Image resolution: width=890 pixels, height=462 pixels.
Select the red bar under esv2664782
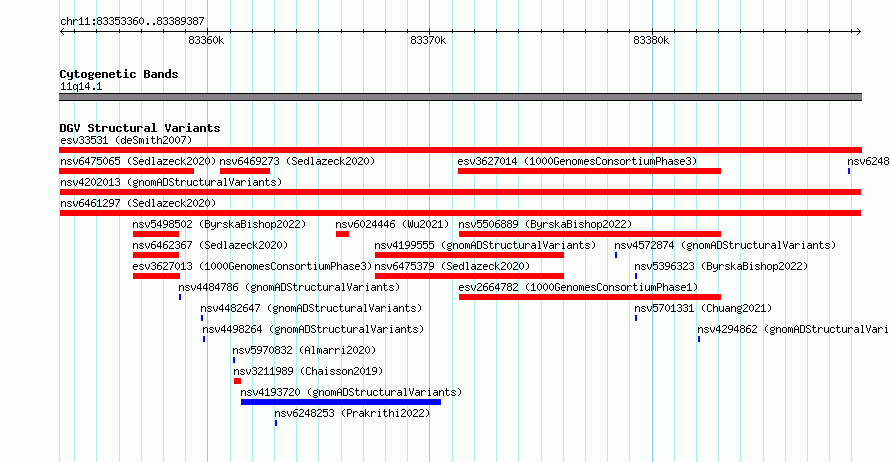[590, 297]
